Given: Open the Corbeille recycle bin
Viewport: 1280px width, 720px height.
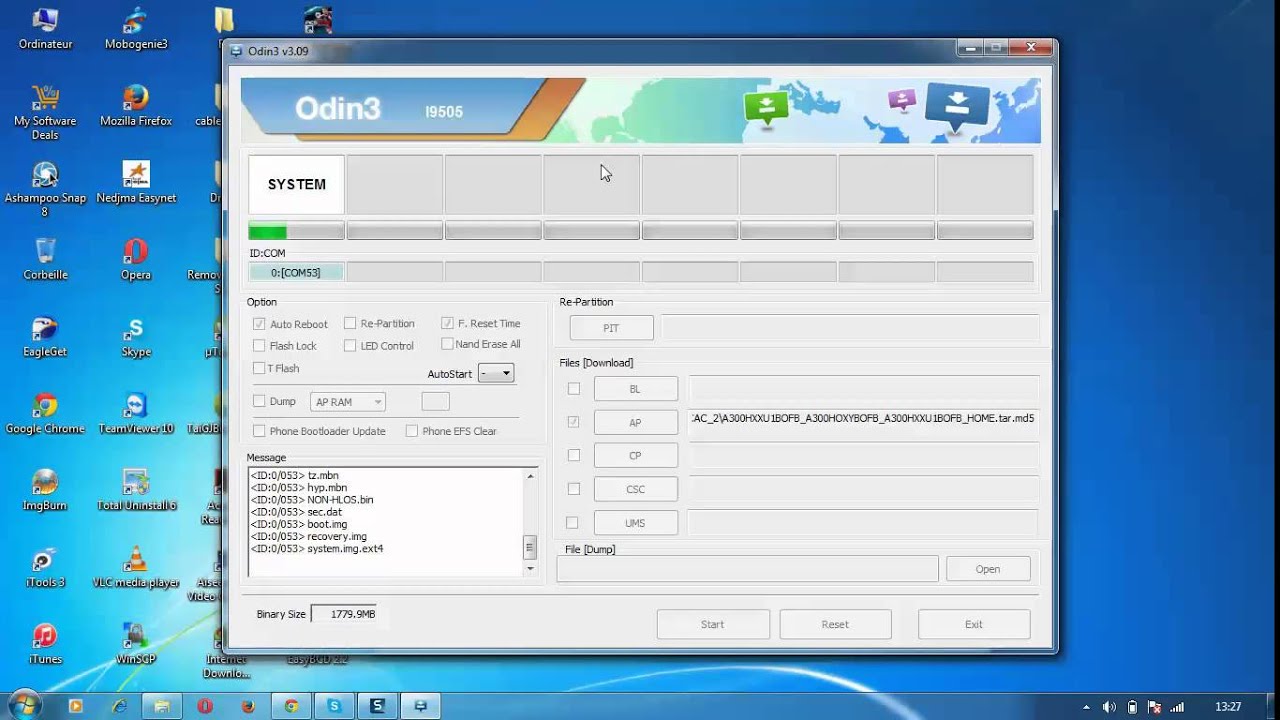Looking at the screenshot, I should pyautogui.click(x=45, y=259).
